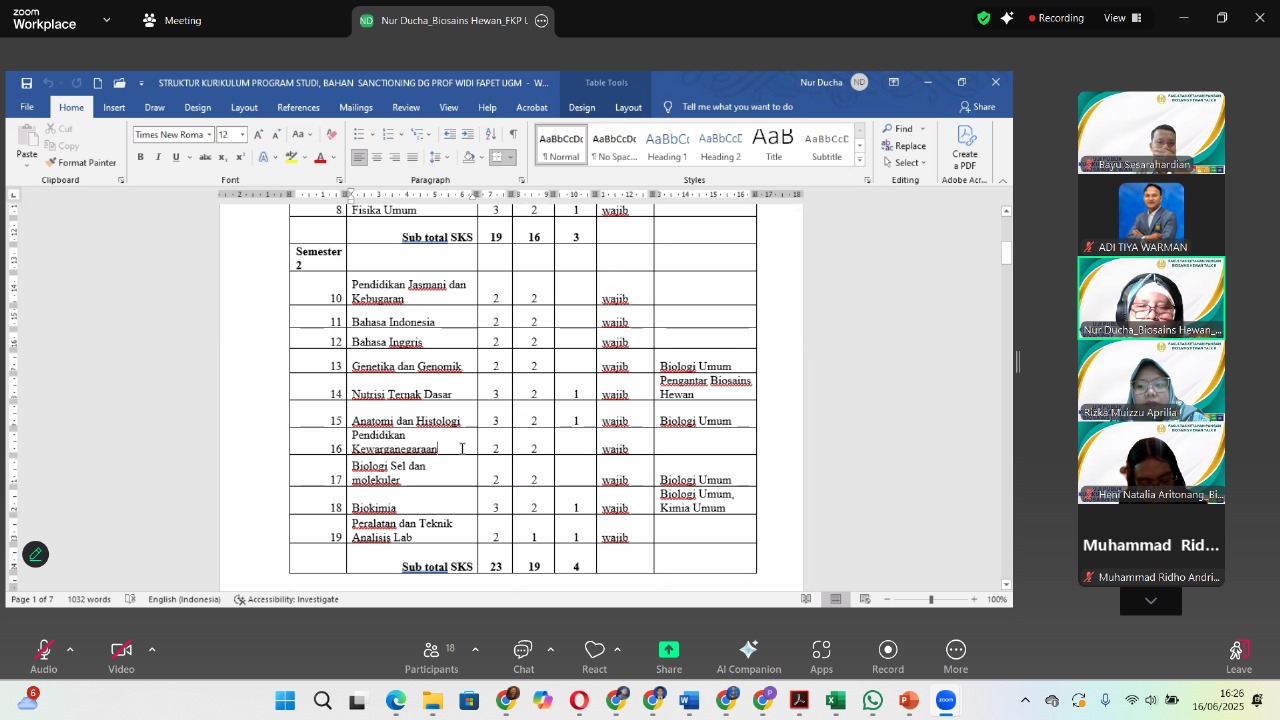
Task: Click the Leave meeting button
Action: [x=1238, y=656]
